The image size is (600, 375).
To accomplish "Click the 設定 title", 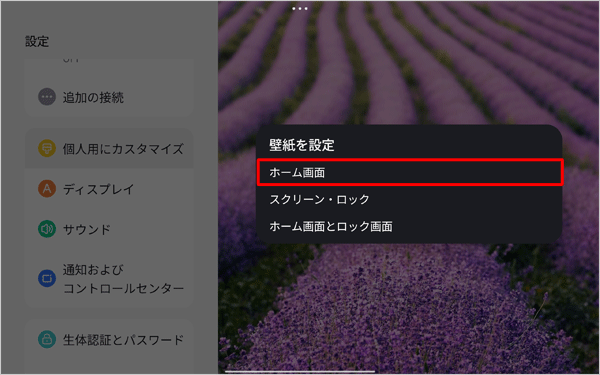I will pyautogui.click(x=37, y=42).
